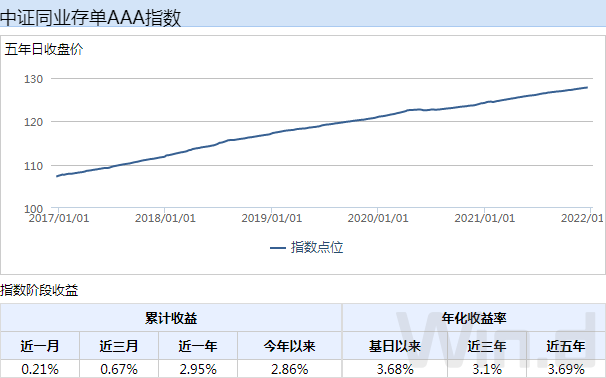Screen dimensions: 606x378
Task: Click the 2018/01/01 x-axis label
Action: 165,218
